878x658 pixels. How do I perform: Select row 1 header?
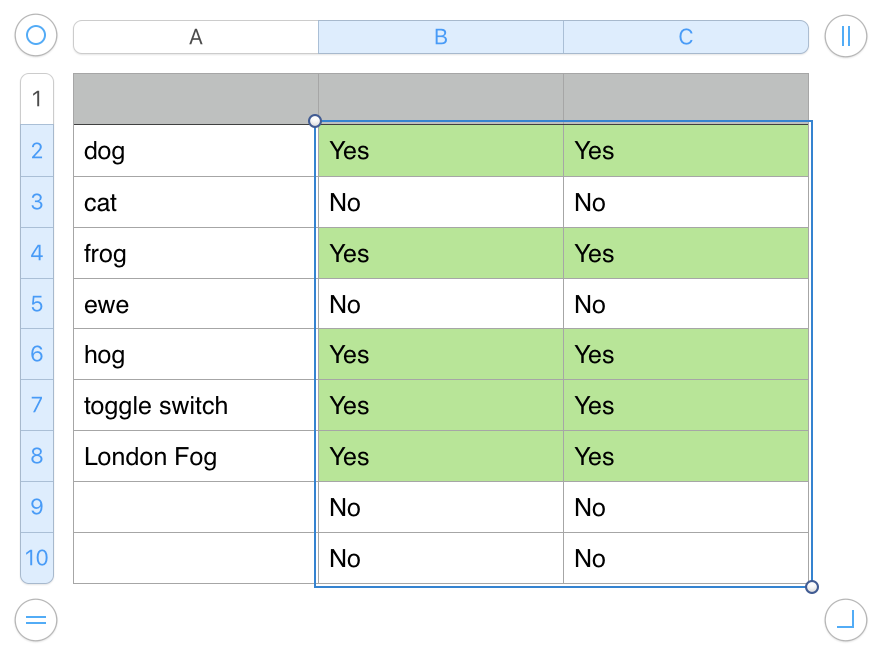[x=37, y=98]
